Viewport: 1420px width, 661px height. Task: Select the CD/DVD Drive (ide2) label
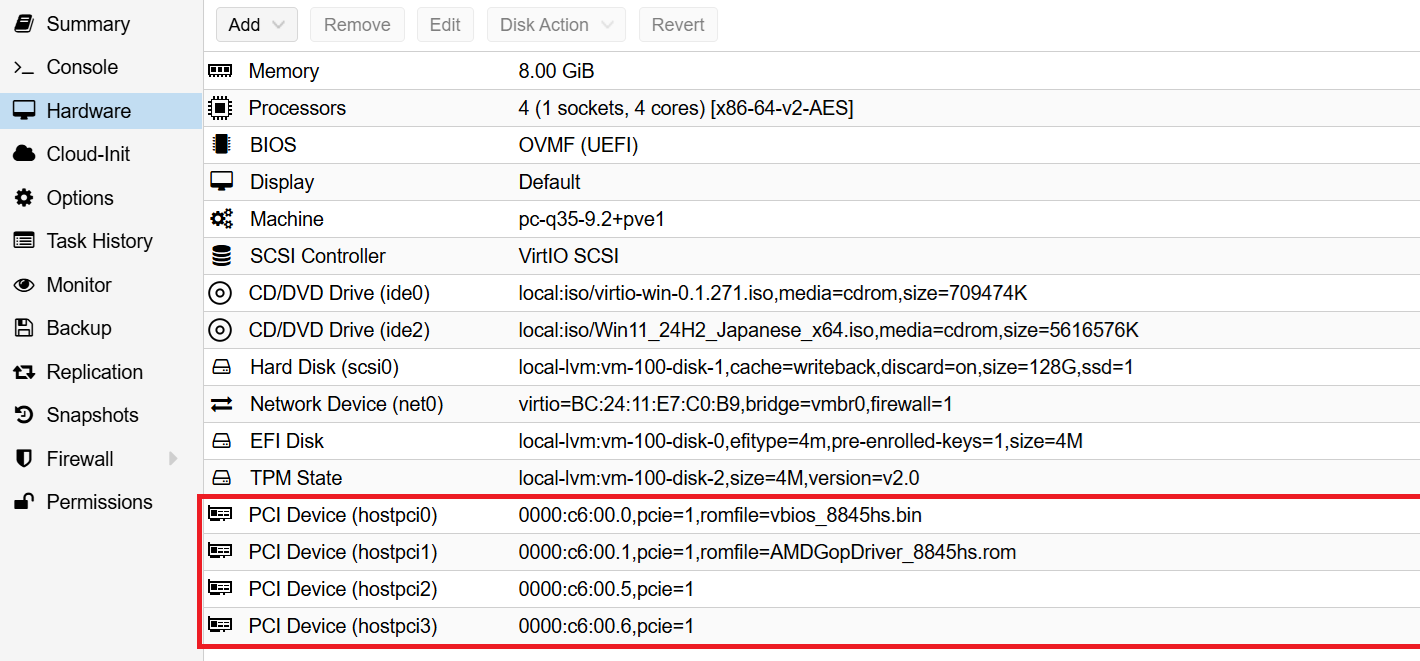(339, 330)
